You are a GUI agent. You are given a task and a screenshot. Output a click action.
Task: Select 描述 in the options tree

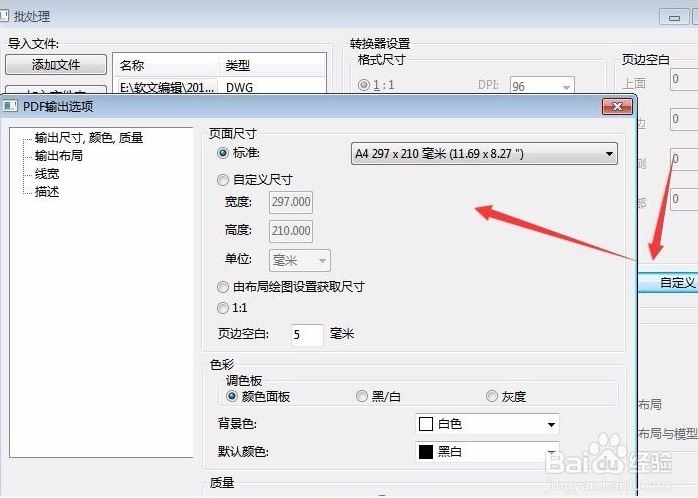tap(46, 191)
